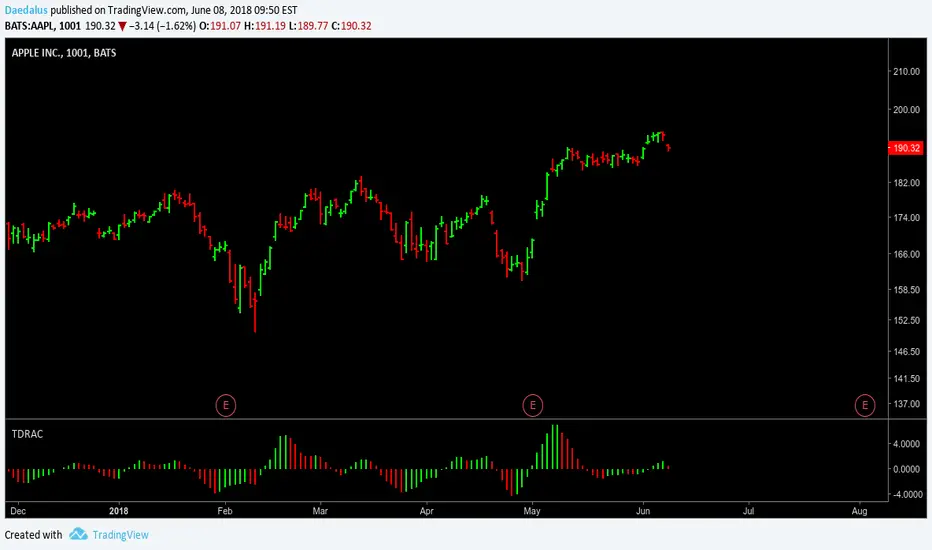Click the 158.50 price axis label

pos(906,290)
